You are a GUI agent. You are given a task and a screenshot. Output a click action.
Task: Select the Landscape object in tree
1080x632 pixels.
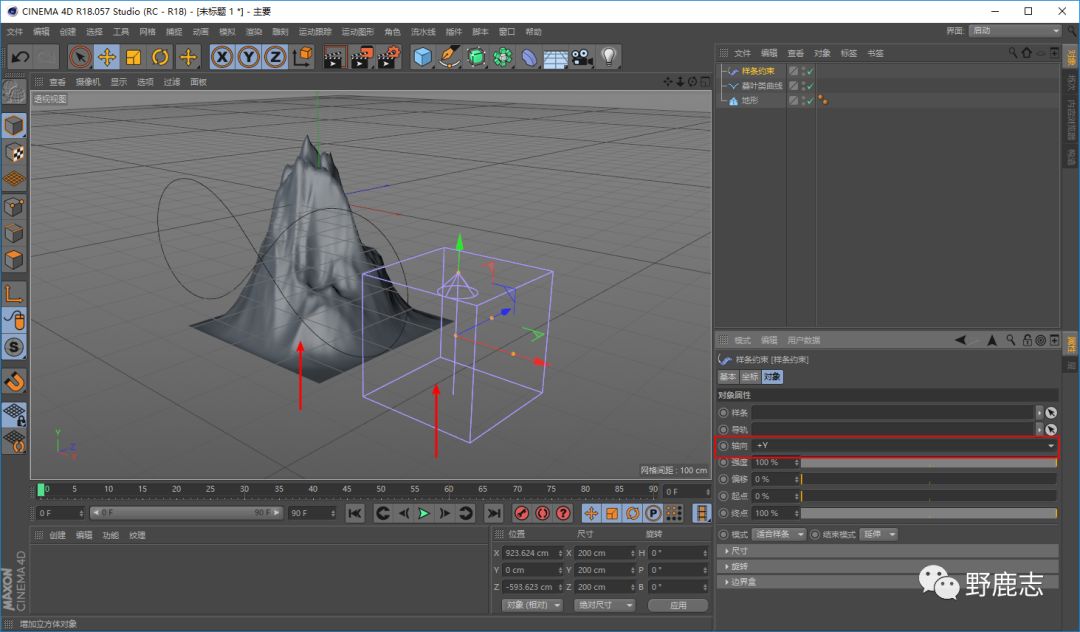tap(749, 101)
